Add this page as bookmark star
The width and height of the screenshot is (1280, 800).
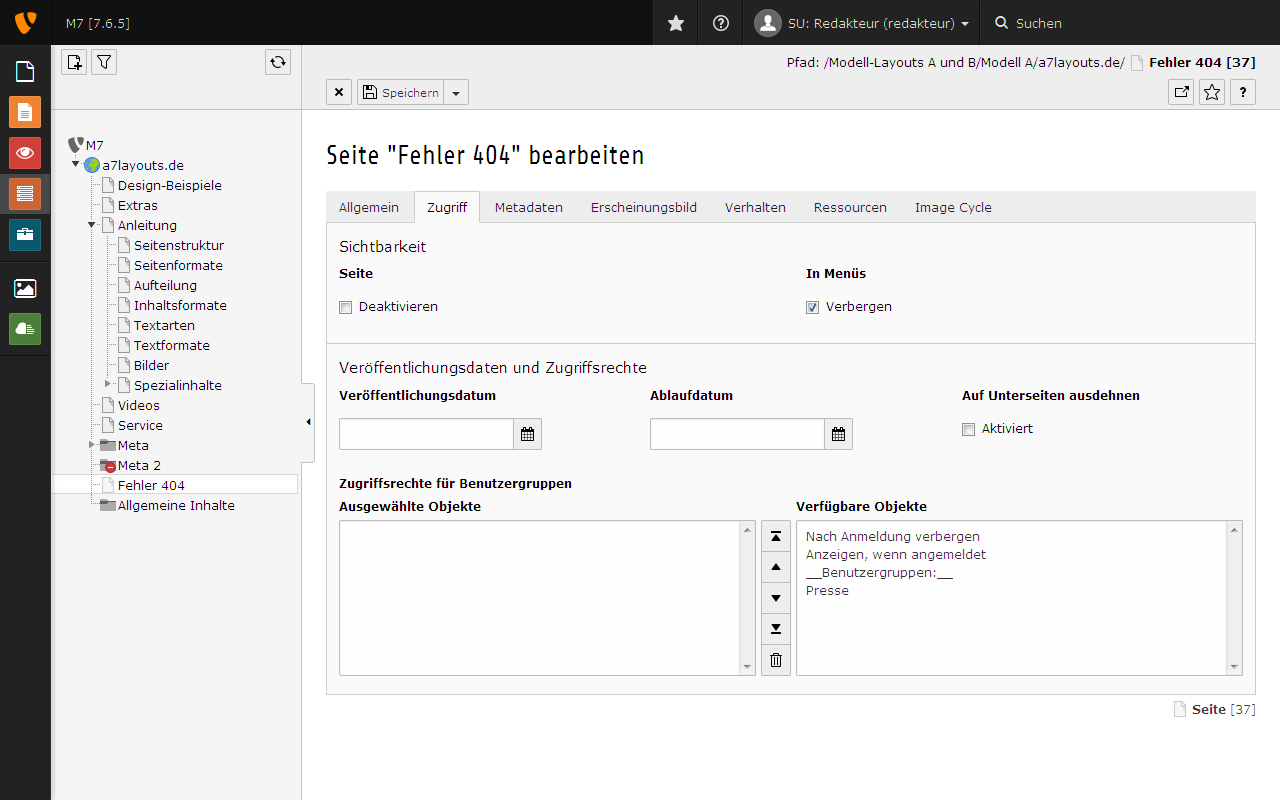click(x=1212, y=92)
